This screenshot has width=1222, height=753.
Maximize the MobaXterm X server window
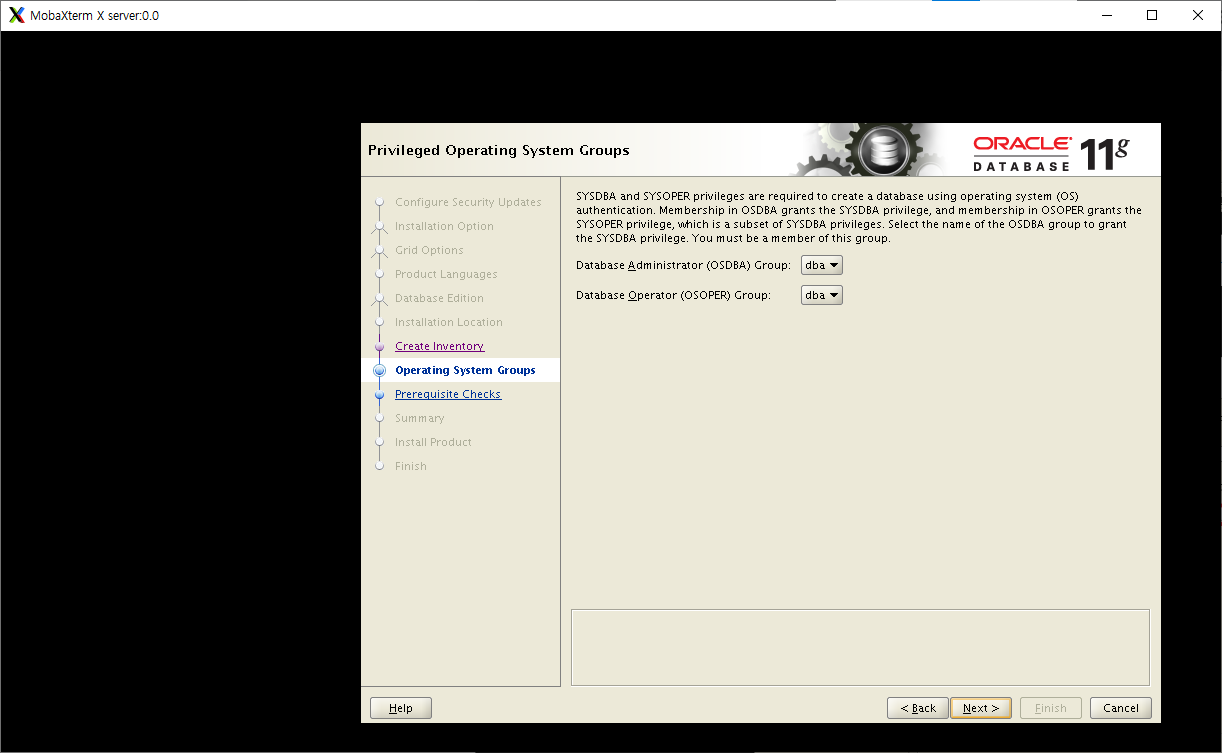(1152, 15)
